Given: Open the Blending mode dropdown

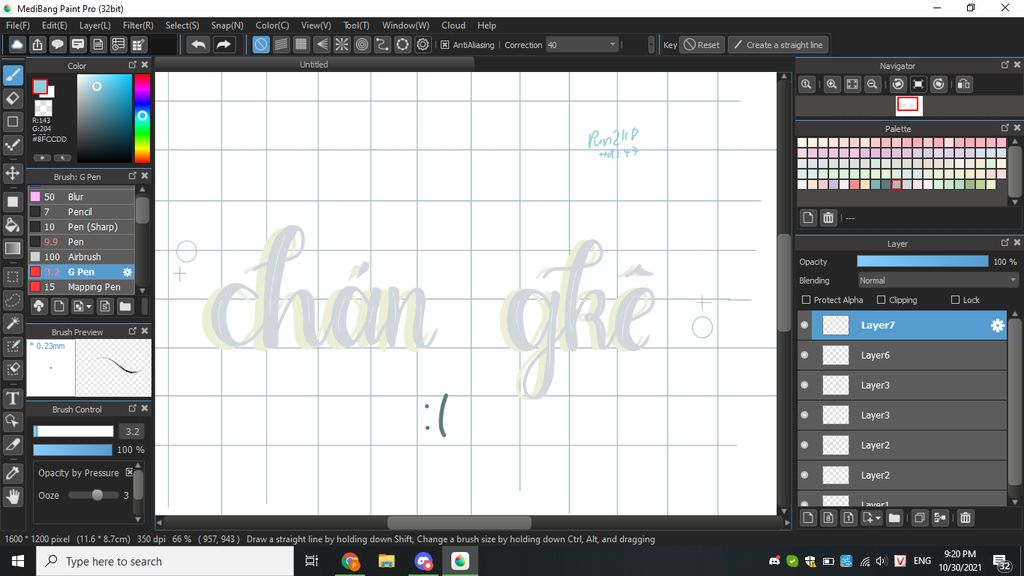Looking at the screenshot, I should tap(938, 280).
